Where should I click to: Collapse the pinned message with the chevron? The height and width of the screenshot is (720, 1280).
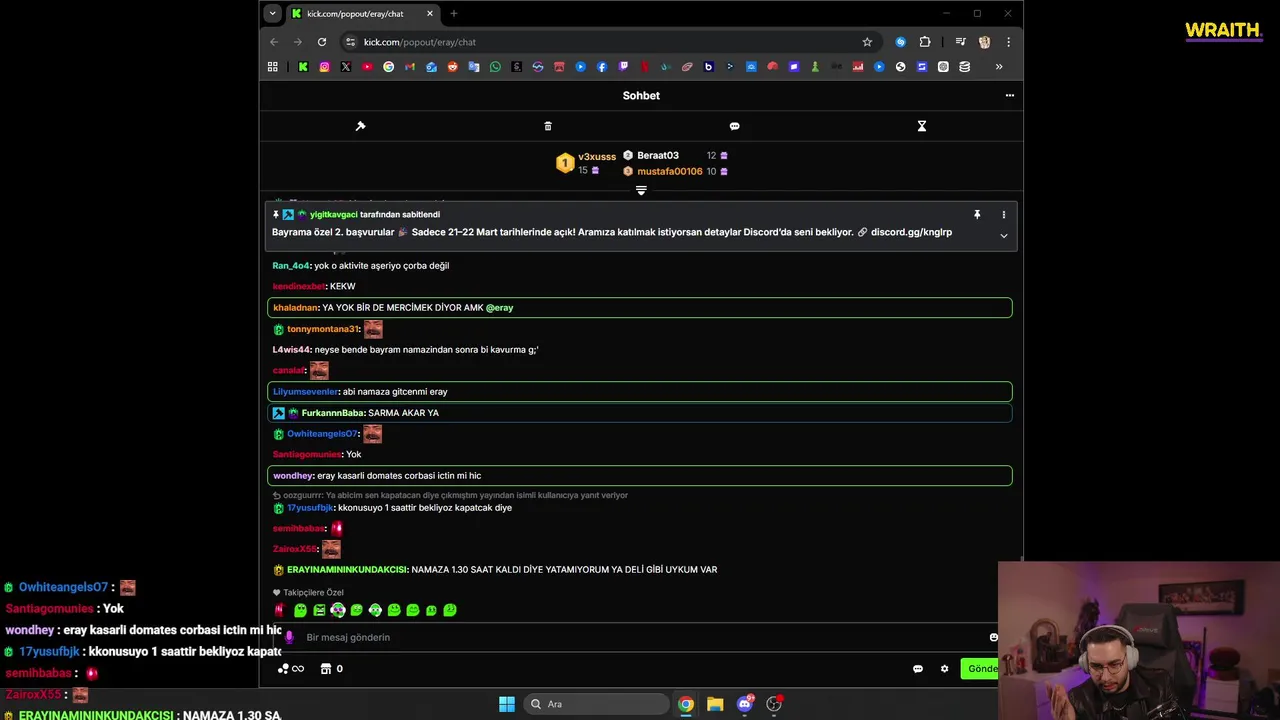(1004, 236)
